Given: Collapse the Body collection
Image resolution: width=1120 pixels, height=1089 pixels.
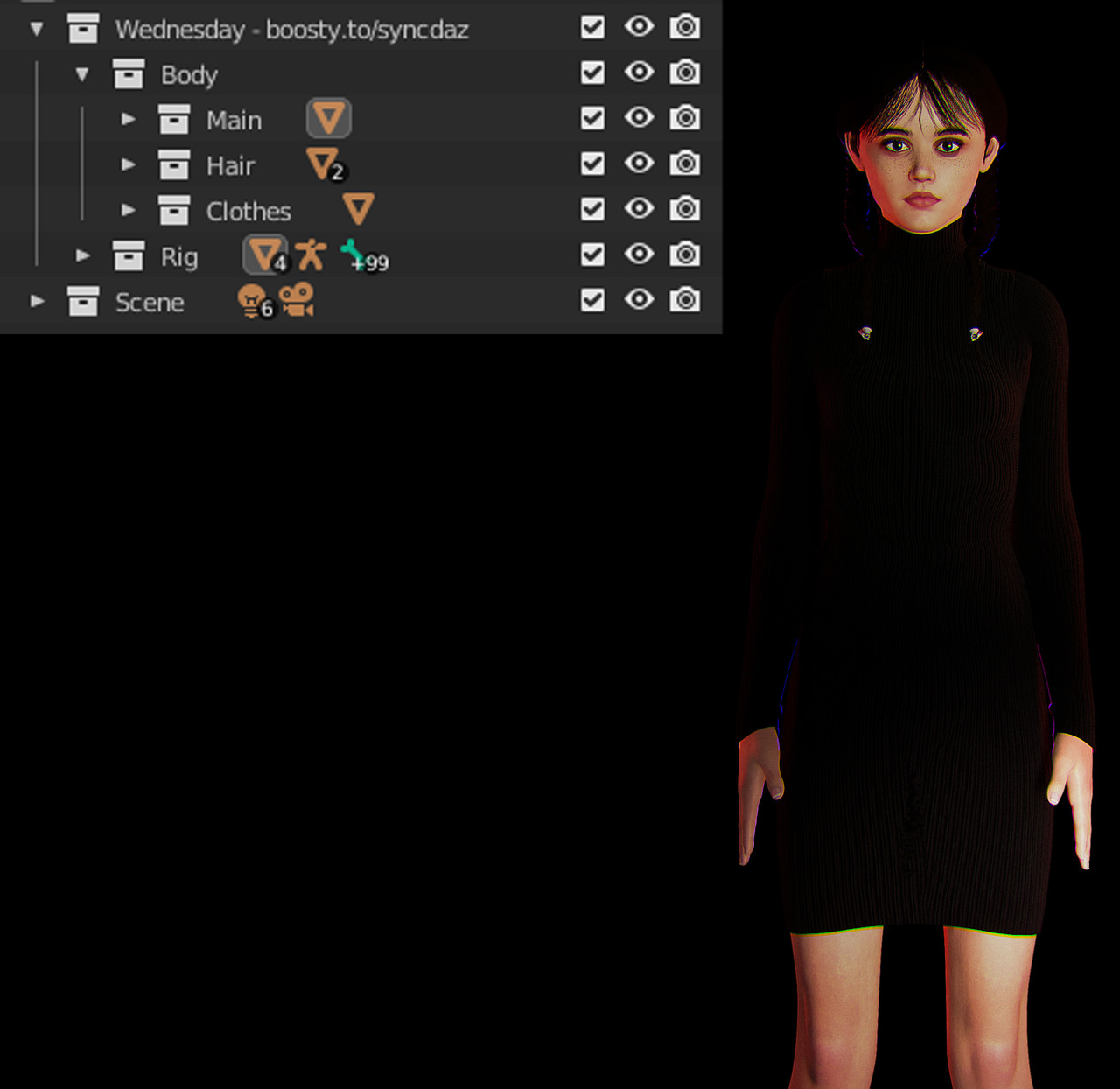Looking at the screenshot, I should tap(82, 75).
